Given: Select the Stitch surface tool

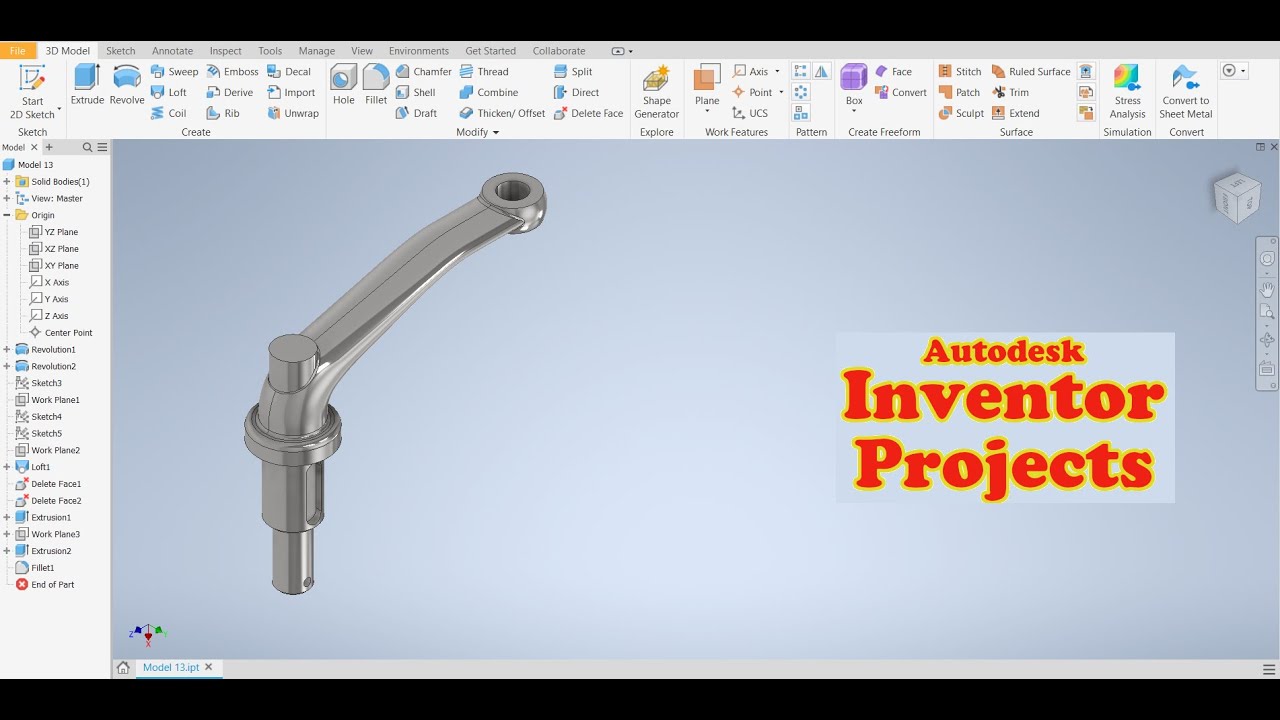Looking at the screenshot, I should 960,72.
